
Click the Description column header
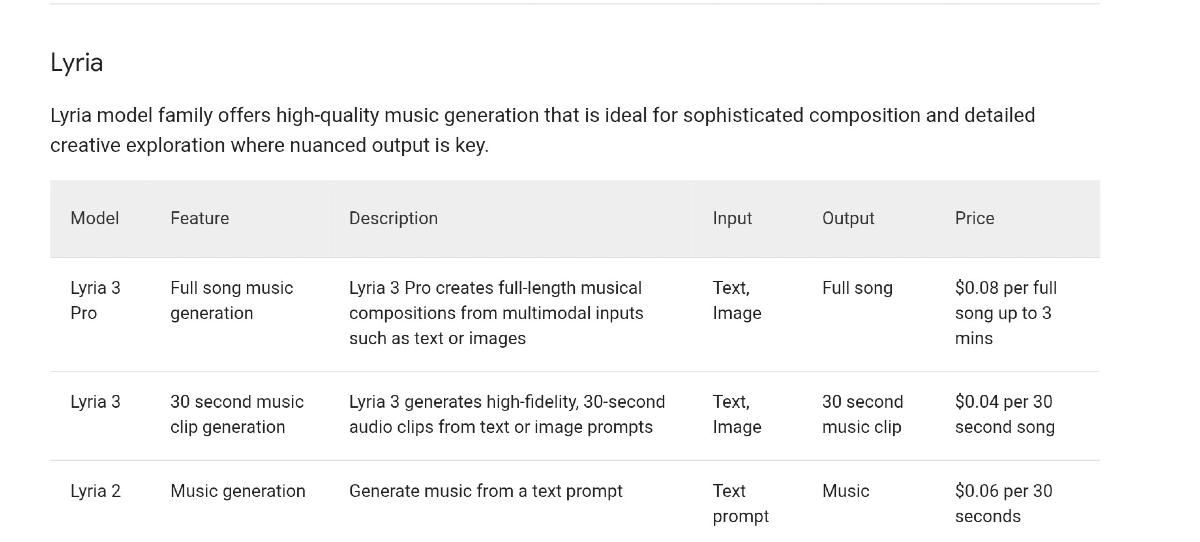(x=393, y=218)
